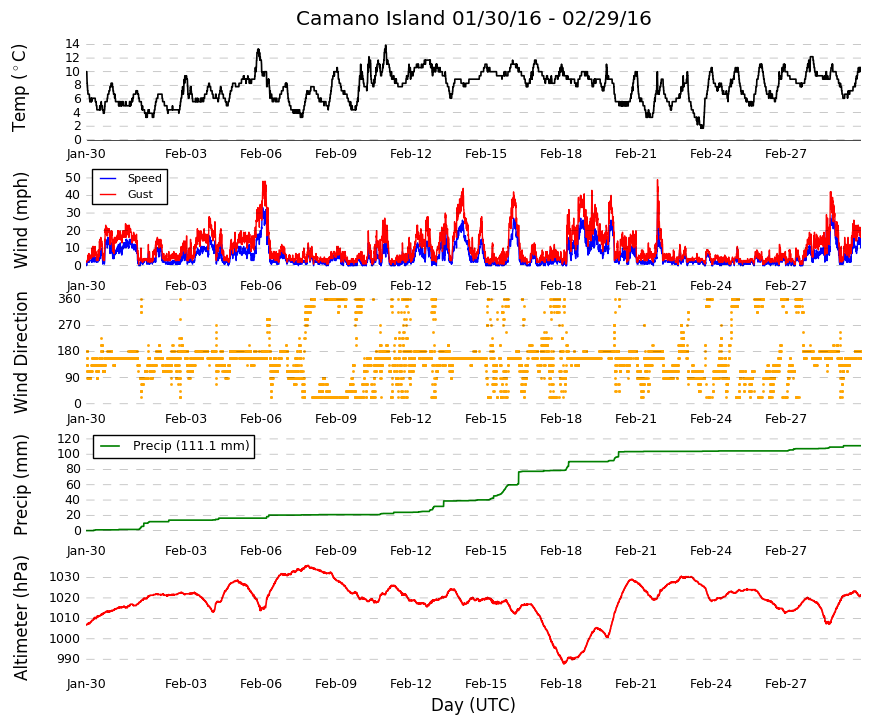Click the Altimeter (hPa) axis label
The width and height of the screenshot is (871, 725).
[20, 618]
